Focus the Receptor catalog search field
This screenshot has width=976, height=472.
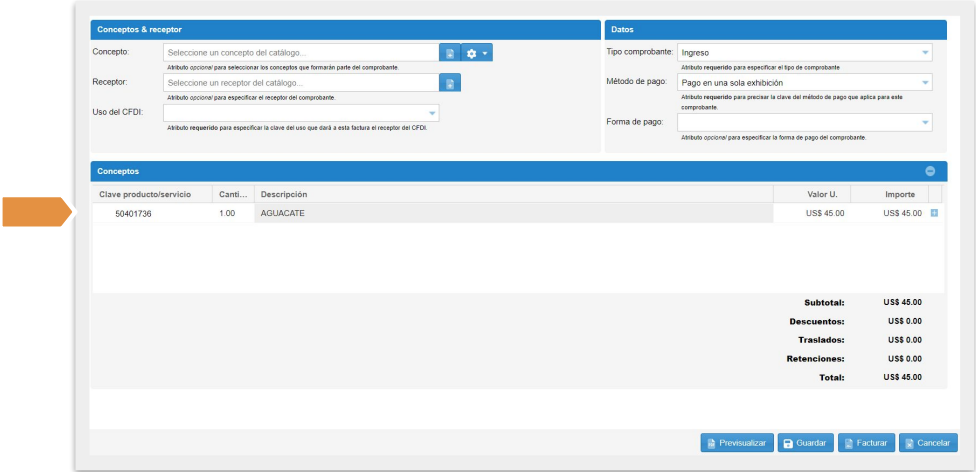(x=300, y=83)
